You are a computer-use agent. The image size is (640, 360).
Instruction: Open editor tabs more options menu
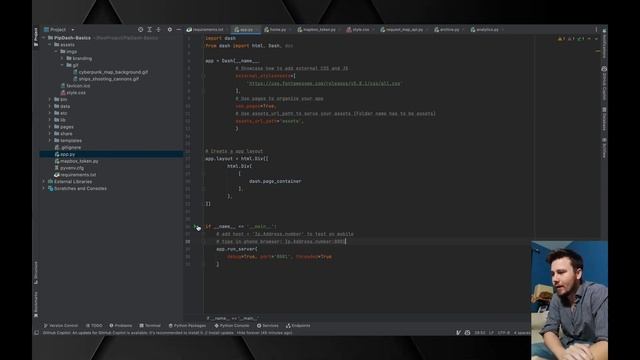point(596,29)
